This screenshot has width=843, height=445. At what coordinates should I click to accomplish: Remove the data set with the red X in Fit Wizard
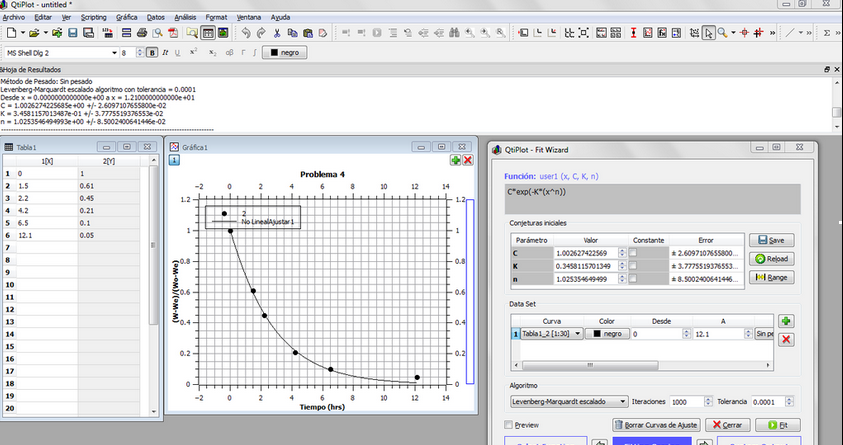[786, 339]
